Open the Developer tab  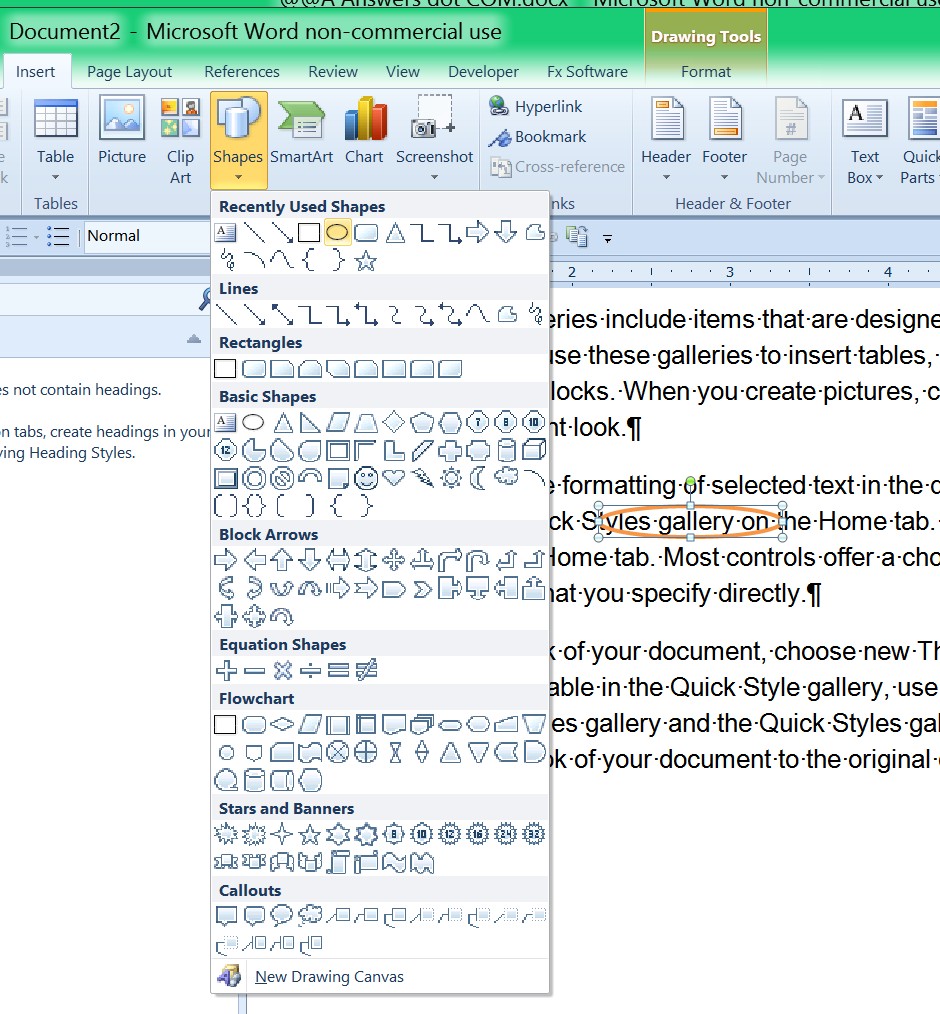pos(483,72)
